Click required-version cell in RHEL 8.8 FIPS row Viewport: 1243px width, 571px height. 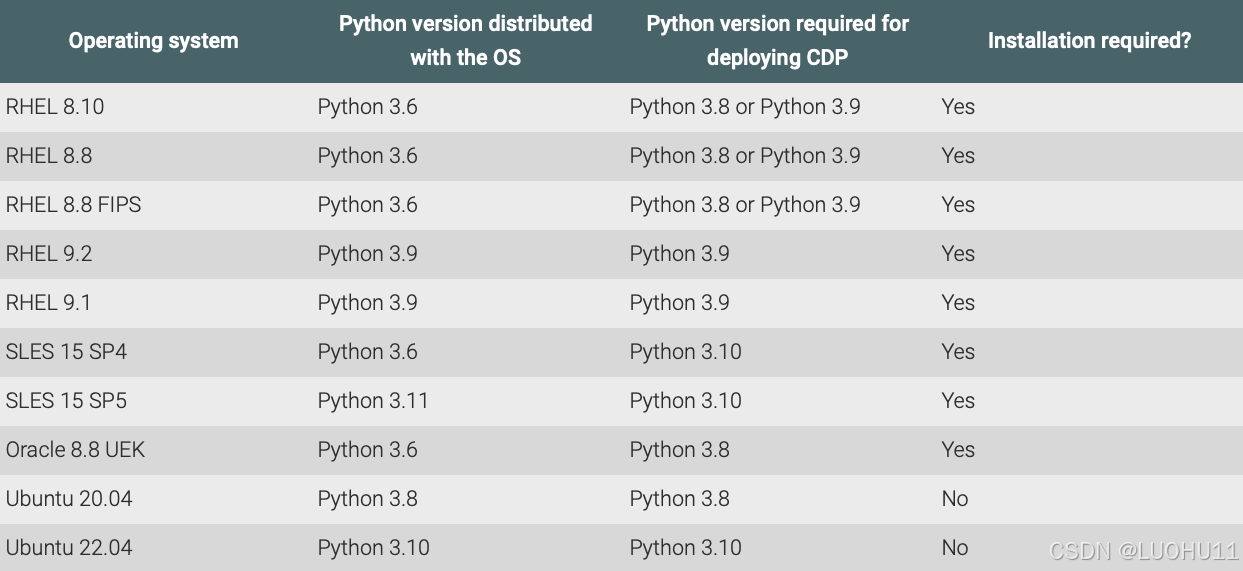pyautogui.click(x=745, y=205)
